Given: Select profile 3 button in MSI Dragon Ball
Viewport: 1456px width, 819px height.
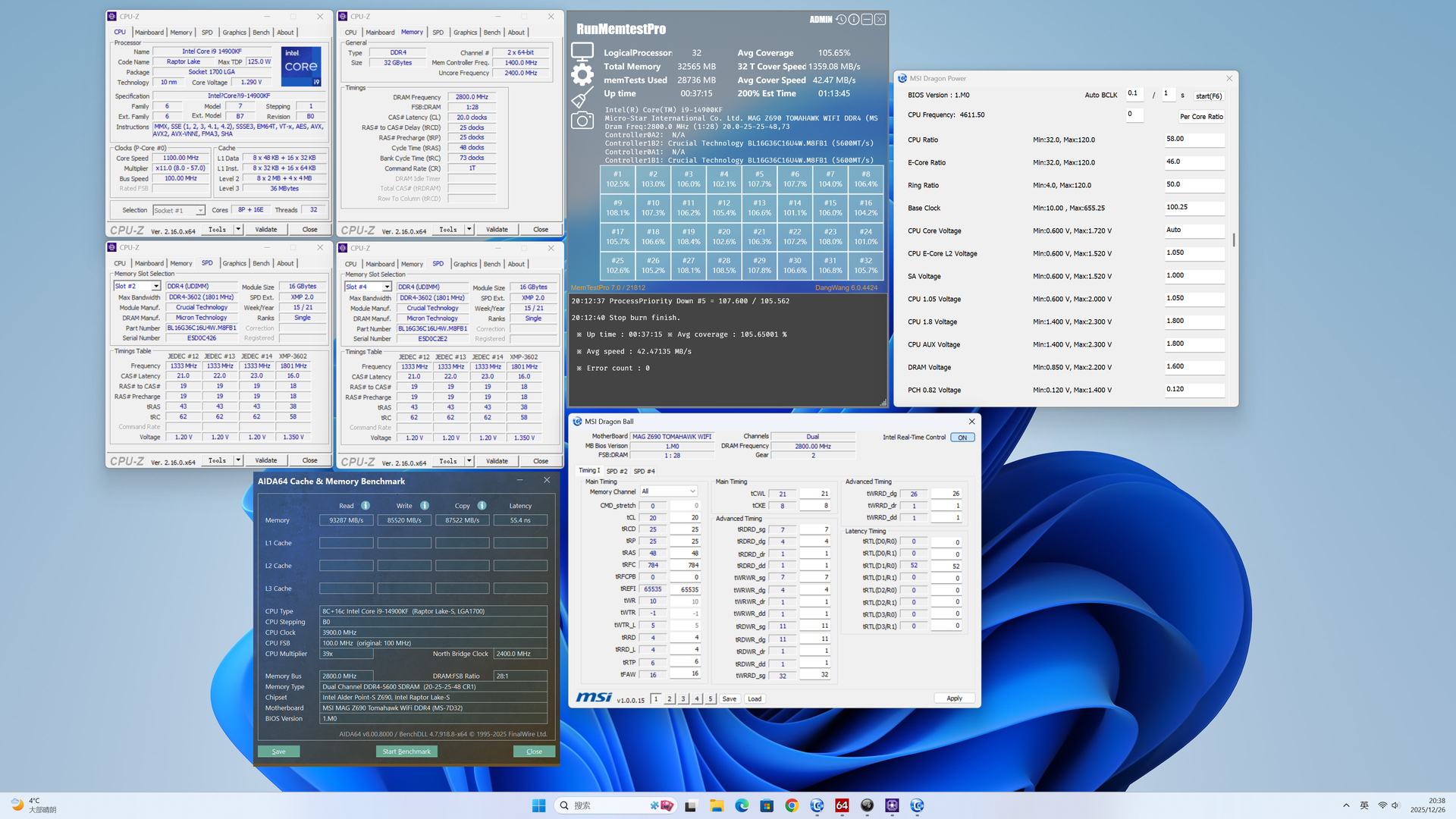Looking at the screenshot, I should 683,699.
